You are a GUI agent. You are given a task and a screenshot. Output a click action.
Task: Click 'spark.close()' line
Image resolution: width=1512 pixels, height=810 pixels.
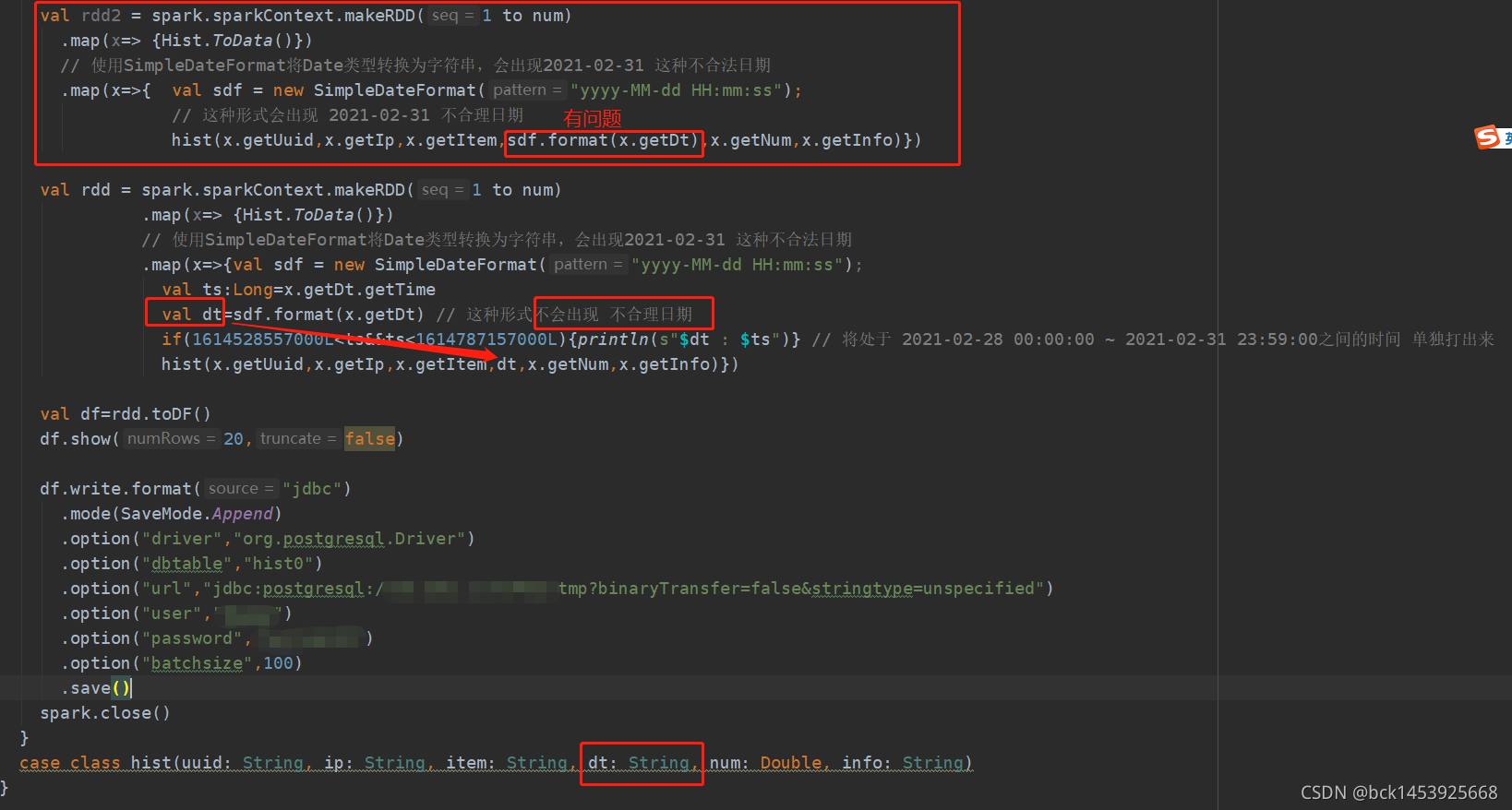(105, 713)
